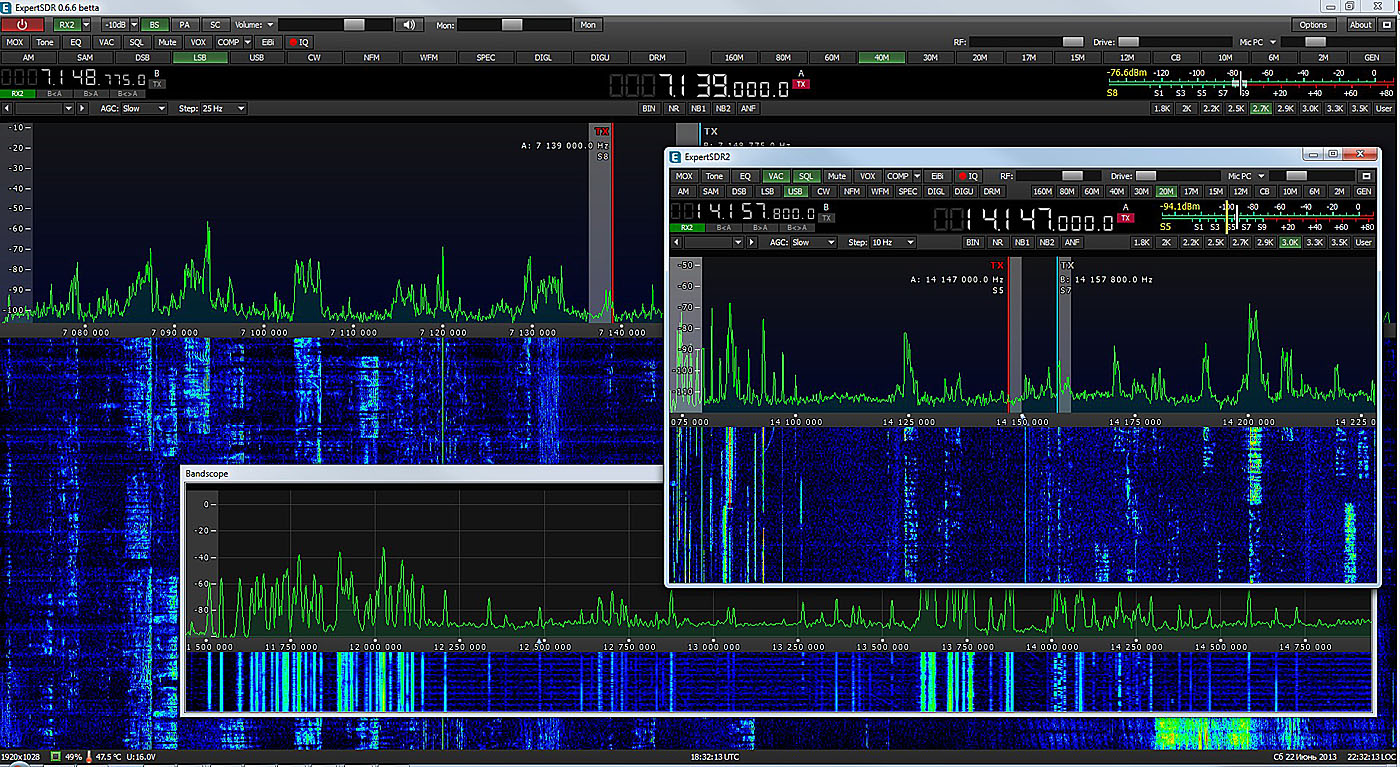The image size is (1400, 767).
Task: Toggle RX2 under the main VFO B display
Action: pos(16,93)
